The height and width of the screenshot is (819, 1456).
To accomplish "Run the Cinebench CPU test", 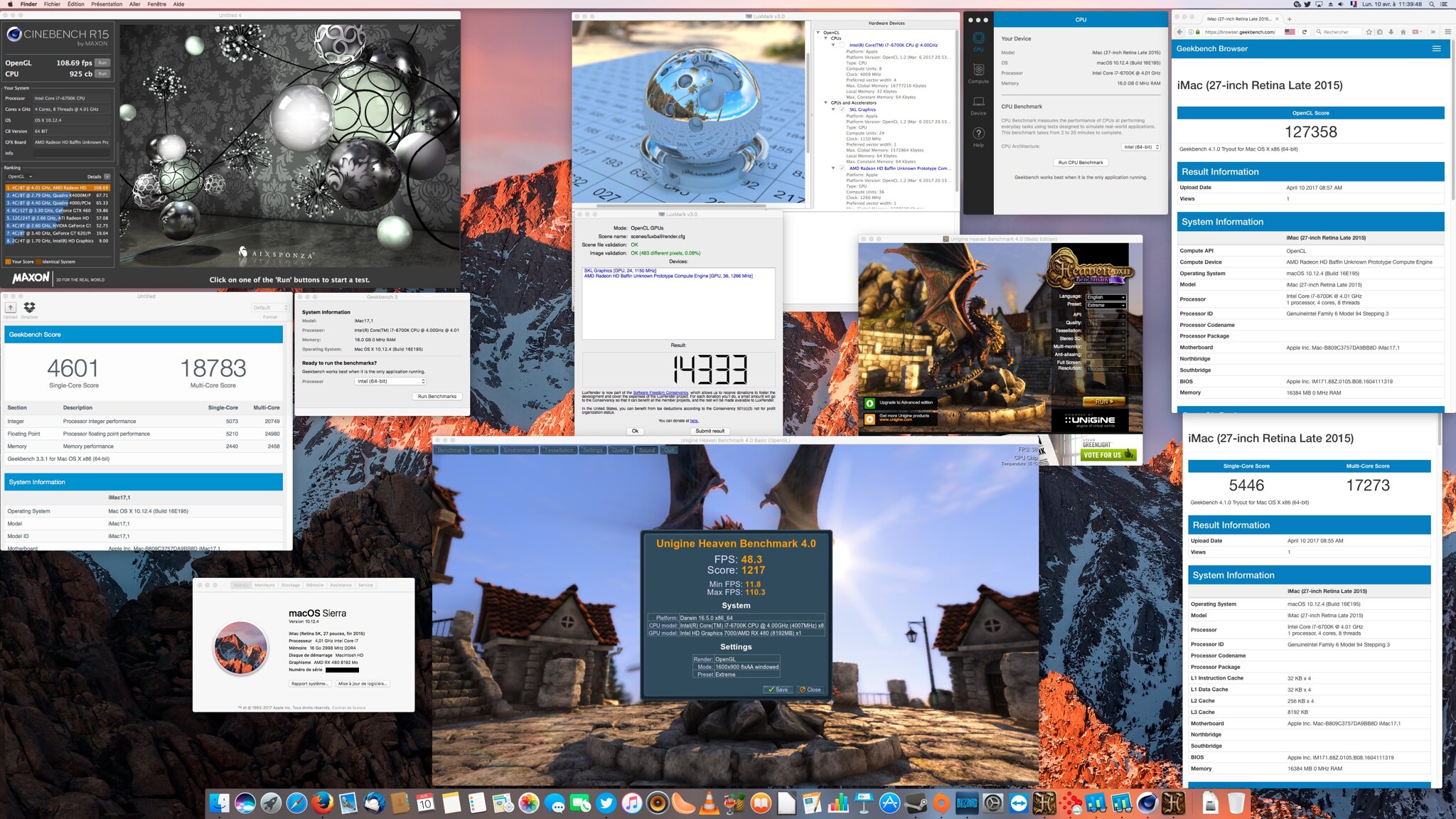I will (102, 74).
